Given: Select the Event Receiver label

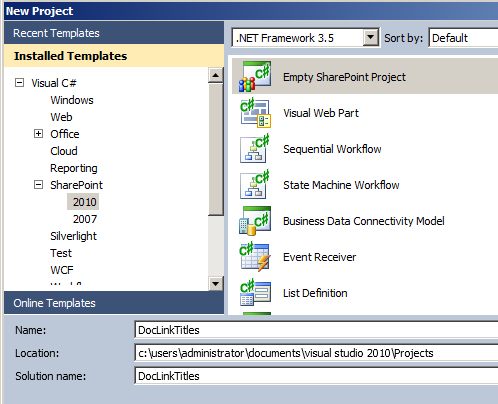Looking at the screenshot, I should point(319,257).
